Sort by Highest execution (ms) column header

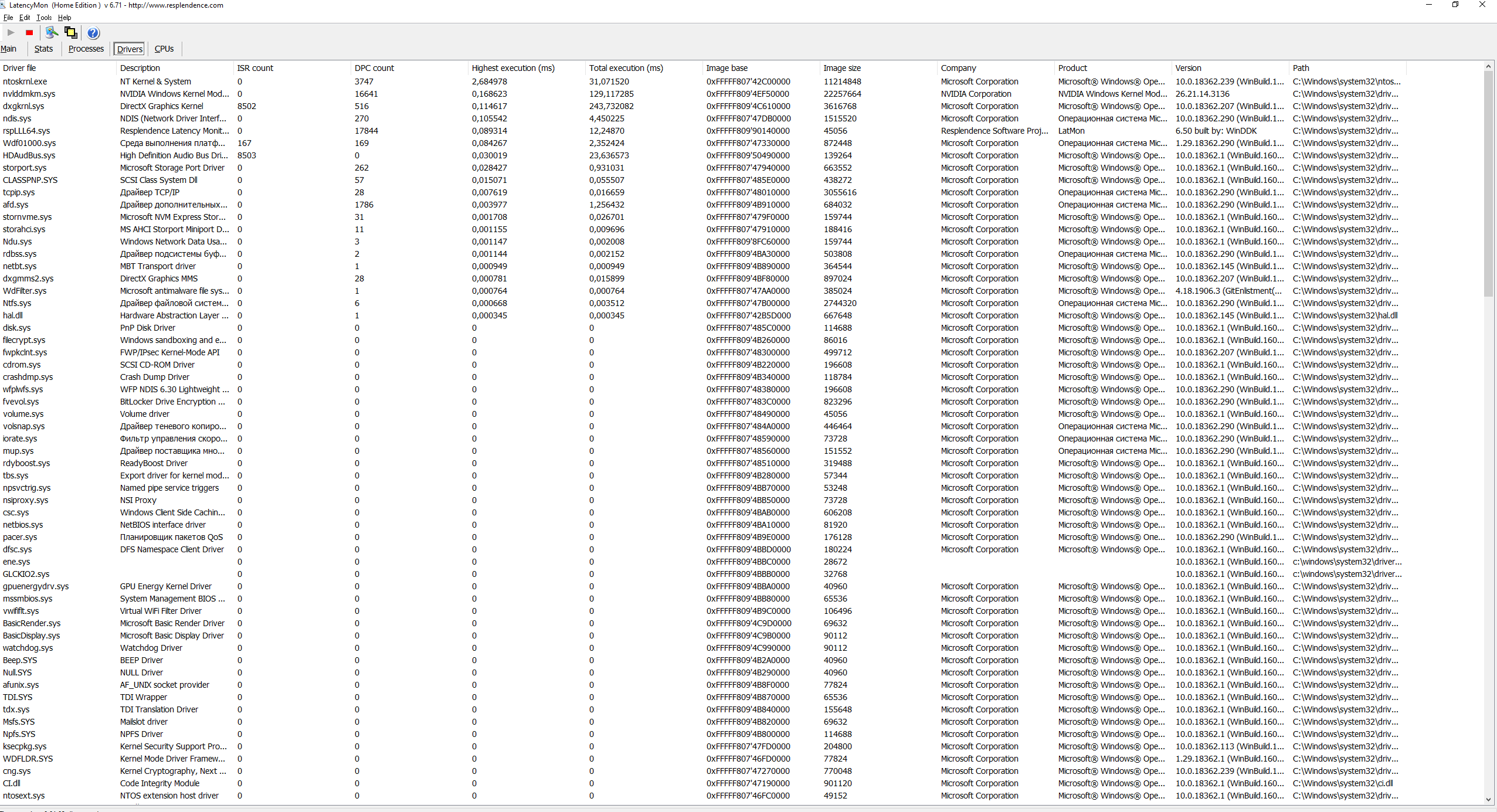click(513, 68)
